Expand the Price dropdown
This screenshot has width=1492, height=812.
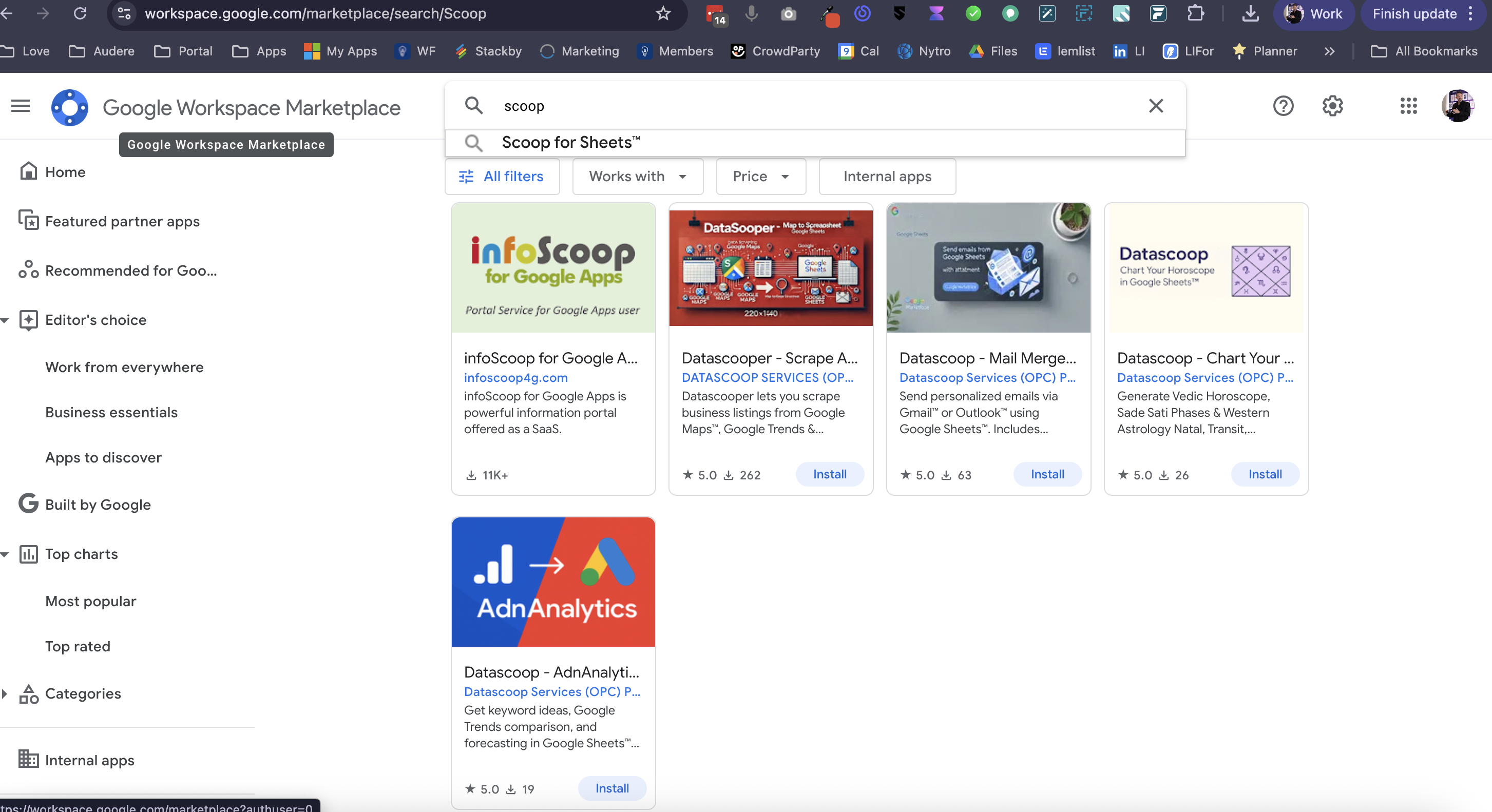(x=760, y=177)
